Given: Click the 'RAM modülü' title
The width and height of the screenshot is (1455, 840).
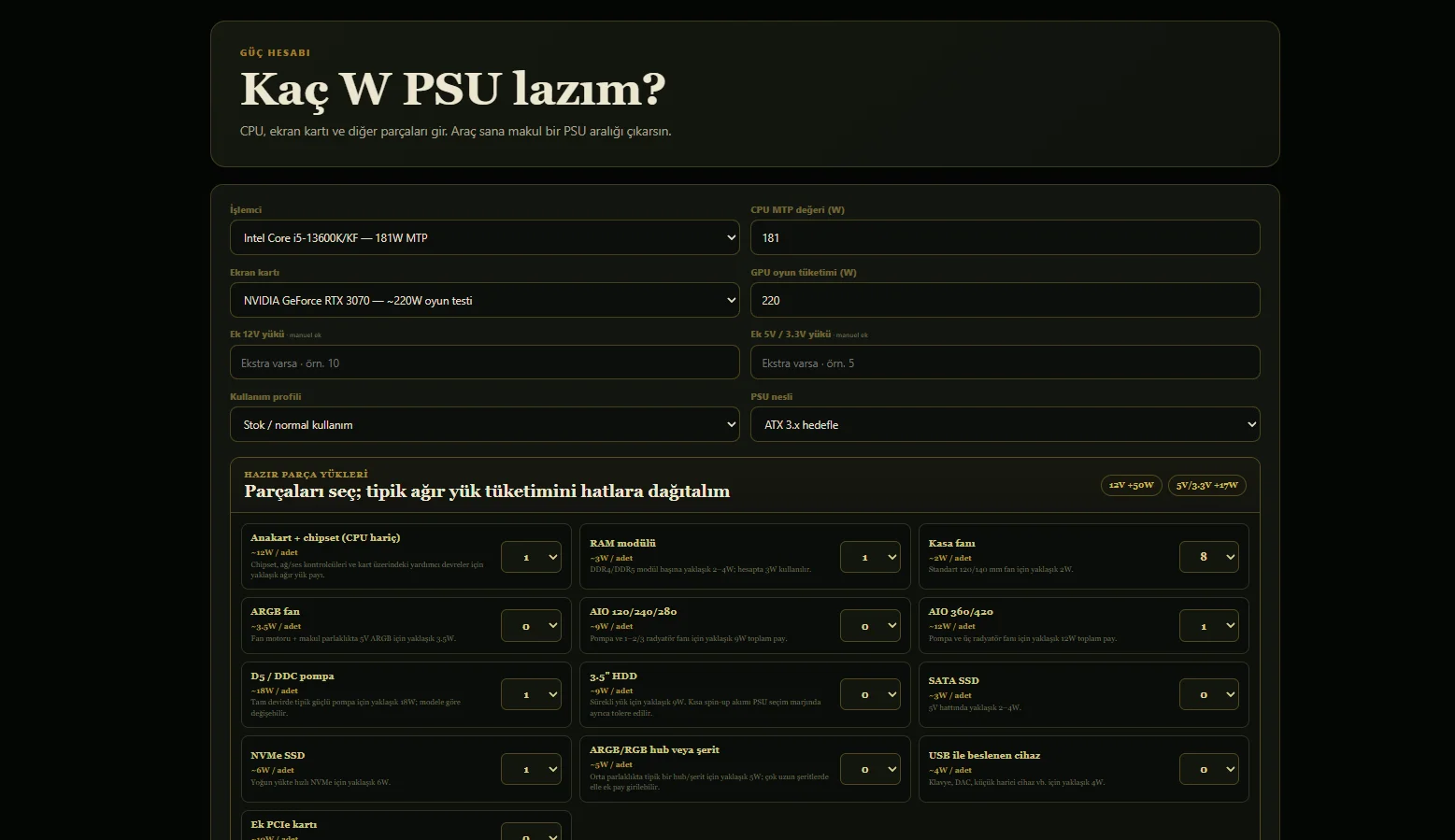Looking at the screenshot, I should 622,543.
